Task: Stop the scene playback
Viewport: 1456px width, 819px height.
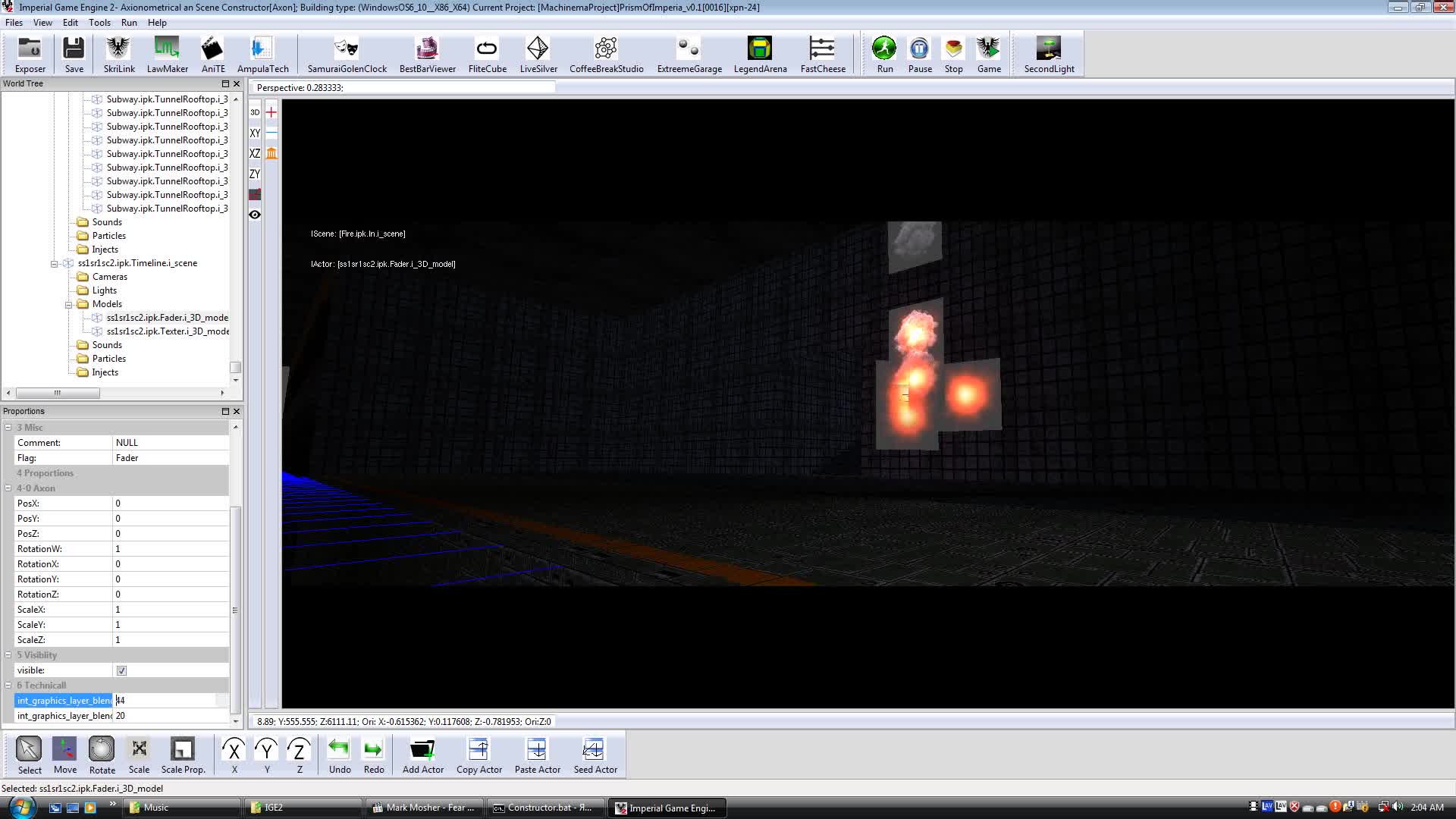Action: pos(953,55)
